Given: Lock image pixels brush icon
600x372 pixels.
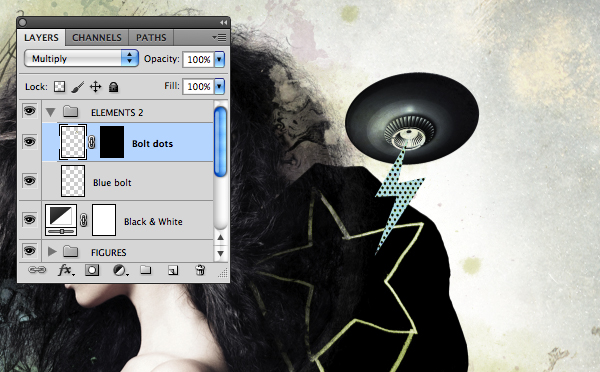Looking at the screenshot, I should 78,87.
